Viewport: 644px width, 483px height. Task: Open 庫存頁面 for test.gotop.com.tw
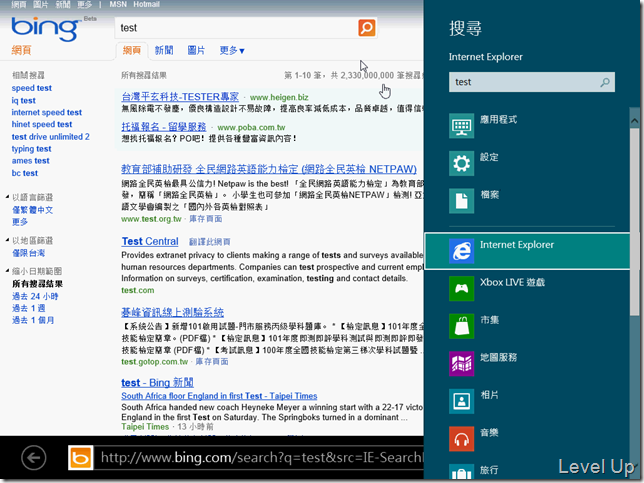(x=212, y=361)
